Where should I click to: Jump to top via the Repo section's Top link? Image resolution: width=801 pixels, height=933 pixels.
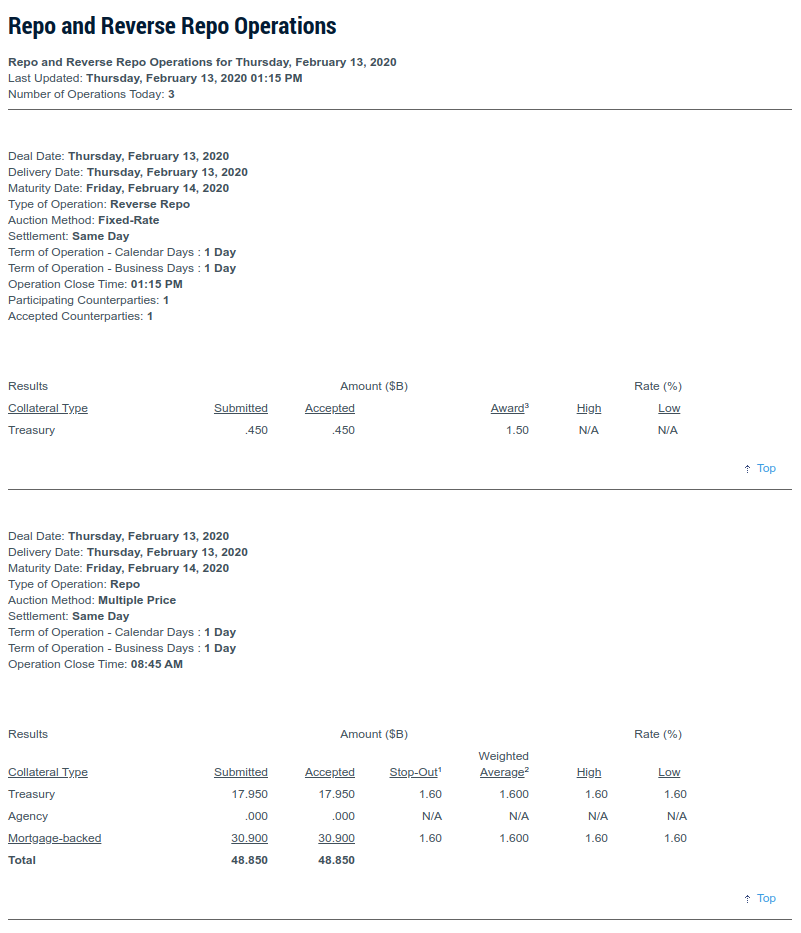coord(766,898)
